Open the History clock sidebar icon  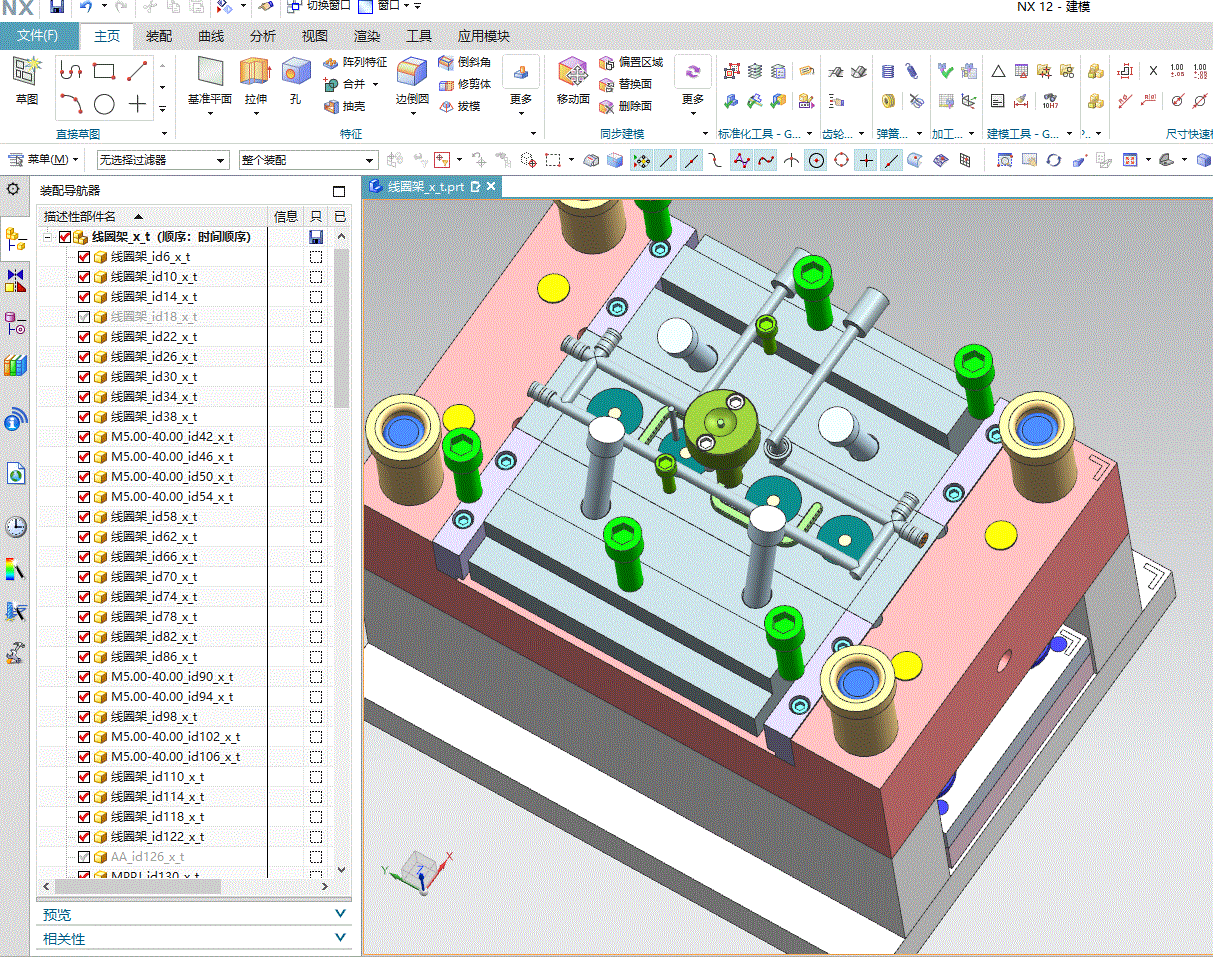16,527
